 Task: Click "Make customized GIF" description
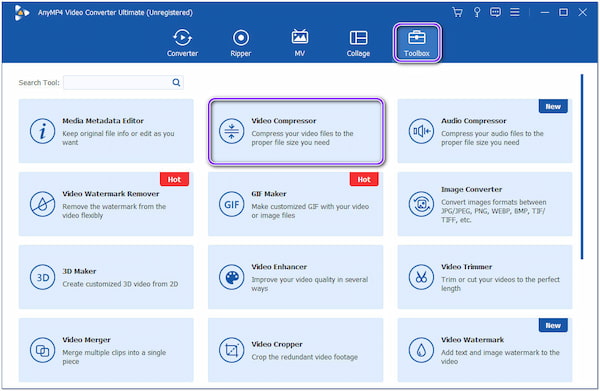click(x=310, y=211)
